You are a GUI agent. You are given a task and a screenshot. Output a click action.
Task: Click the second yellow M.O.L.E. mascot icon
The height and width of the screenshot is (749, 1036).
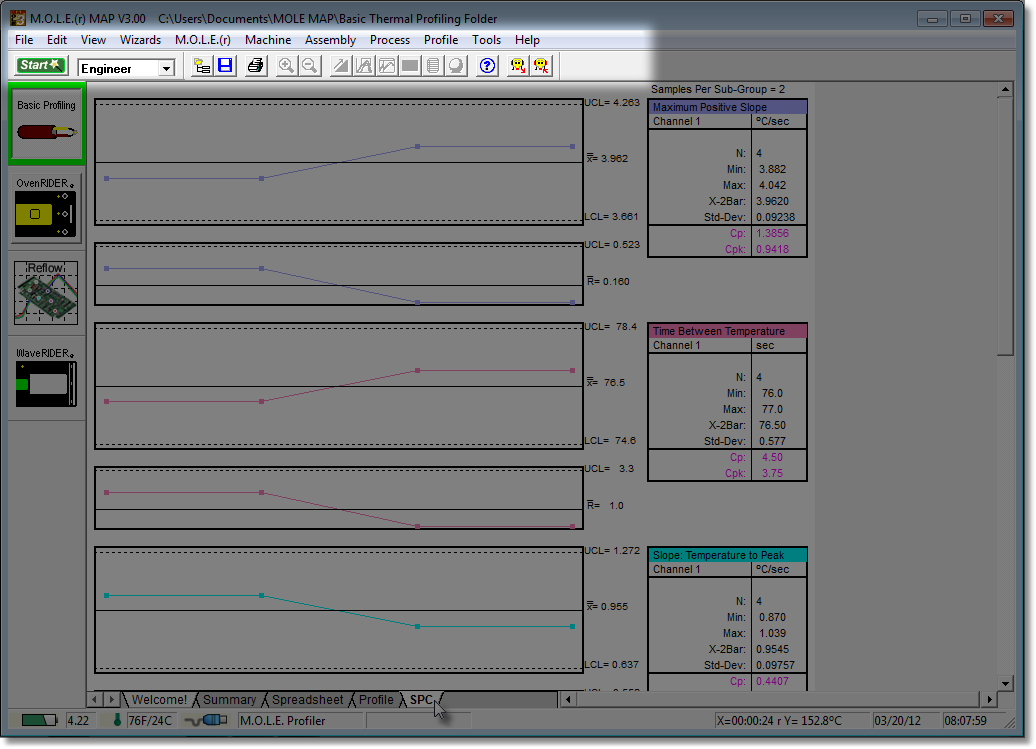click(x=541, y=66)
